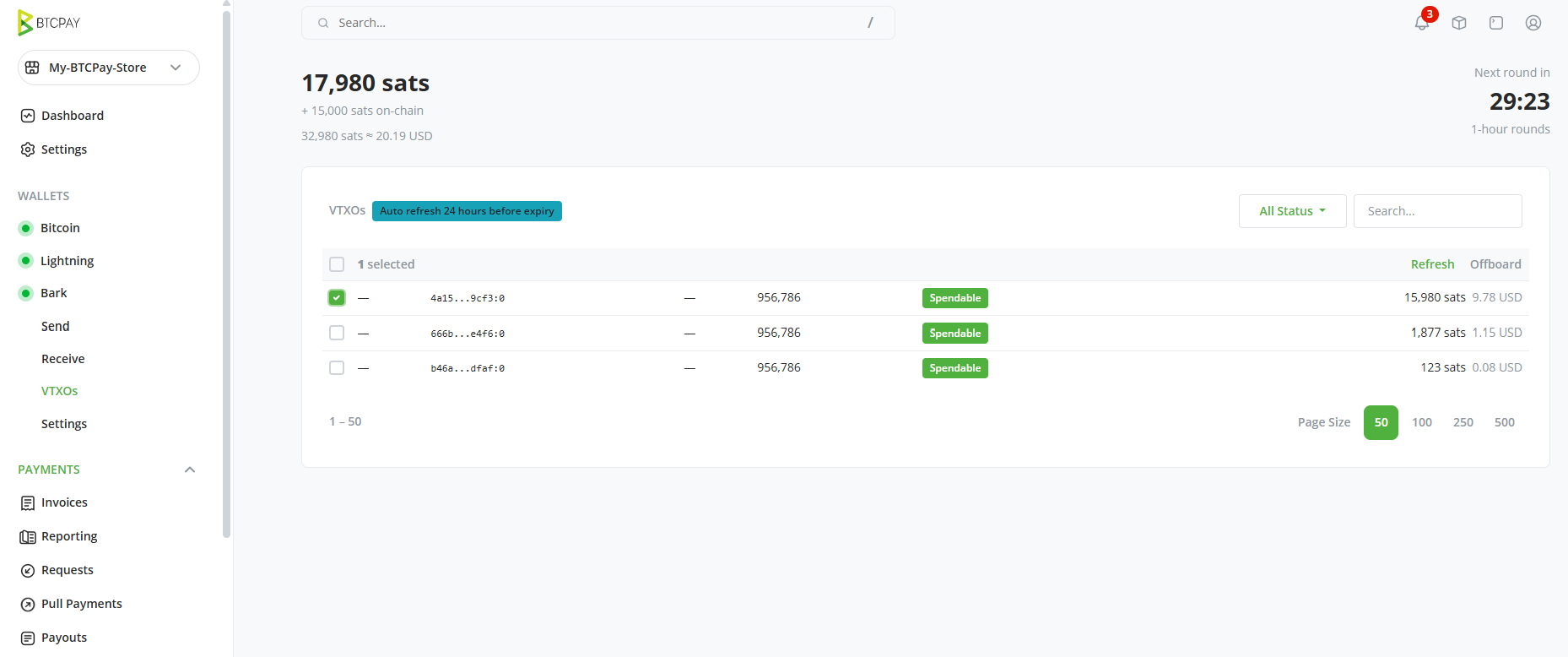This screenshot has width=1568, height=657.
Task: Click the magnifier icon in top search
Action: (323, 23)
